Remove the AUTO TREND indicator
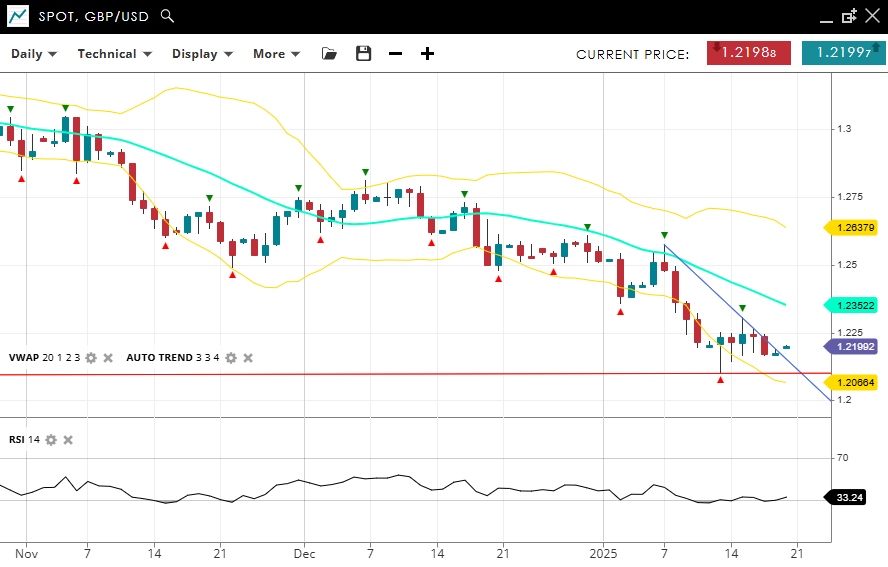 pos(248,358)
